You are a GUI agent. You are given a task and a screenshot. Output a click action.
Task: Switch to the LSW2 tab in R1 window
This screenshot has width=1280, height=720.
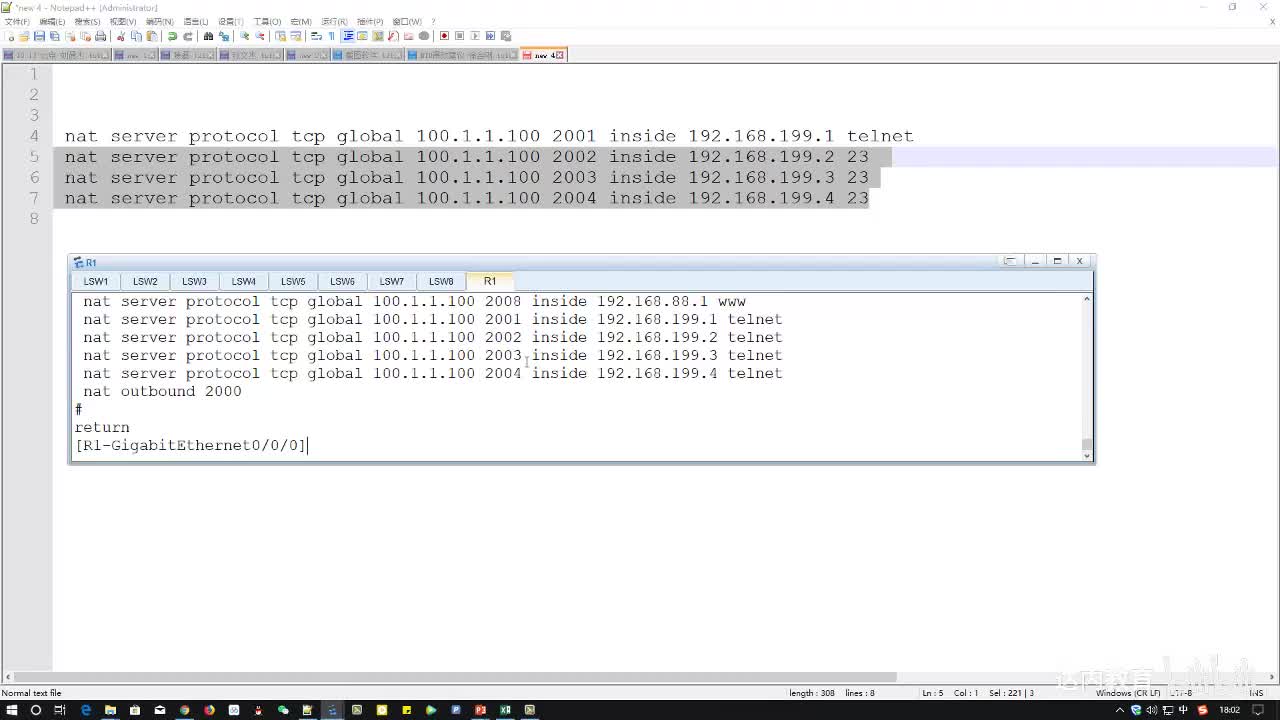point(145,281)
